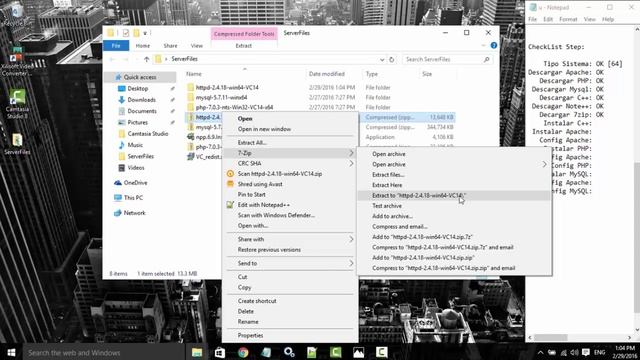Open the address bar history dropdown
This screenshot has width=640, height=360.
tap(382, 60)
